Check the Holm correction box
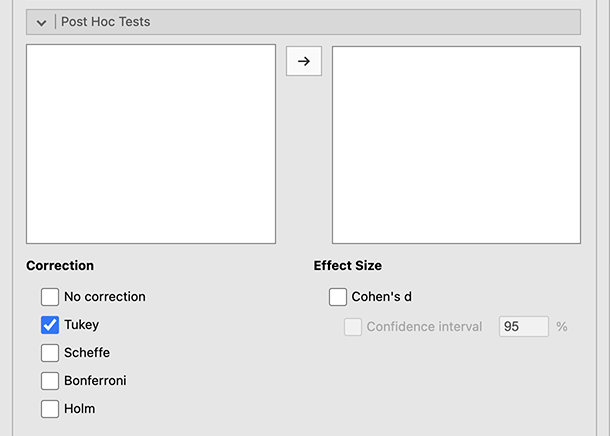610x436 pixels. click(50, 409)
